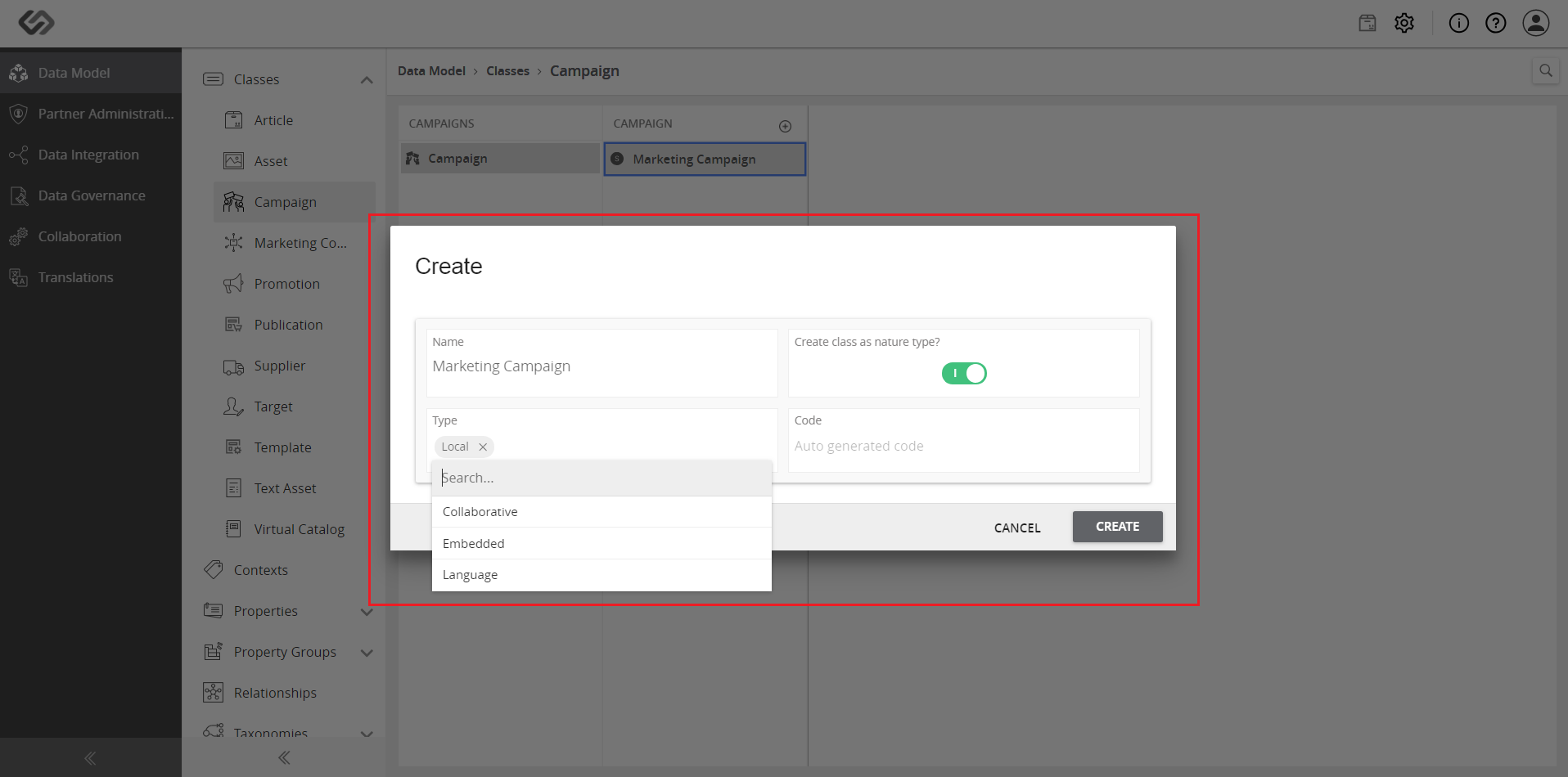Screen dimensions: 1568x777
Task: Click the info circle icon
Action: (1459, 23)
